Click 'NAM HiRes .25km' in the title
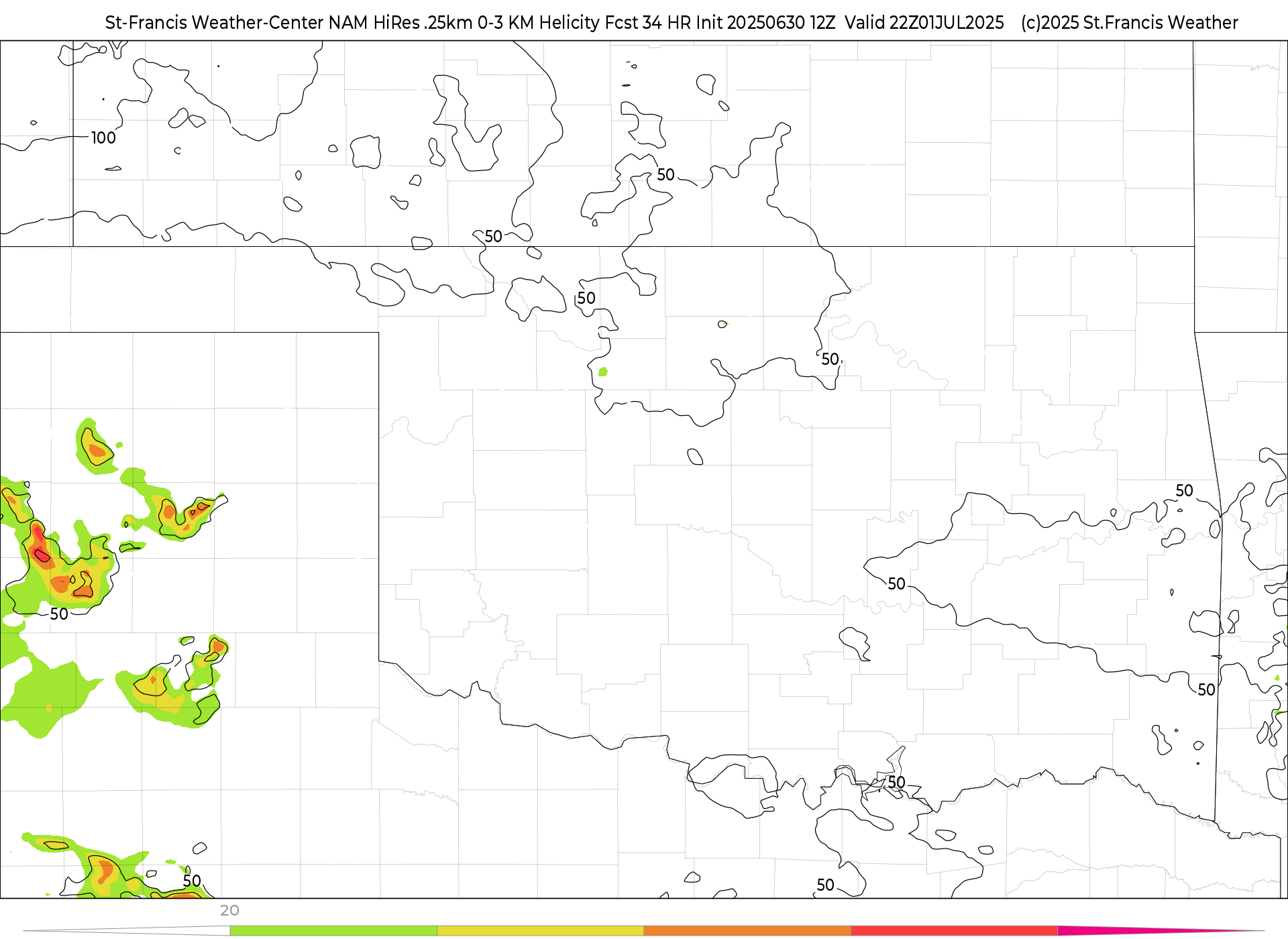 (x=401, y=23)
